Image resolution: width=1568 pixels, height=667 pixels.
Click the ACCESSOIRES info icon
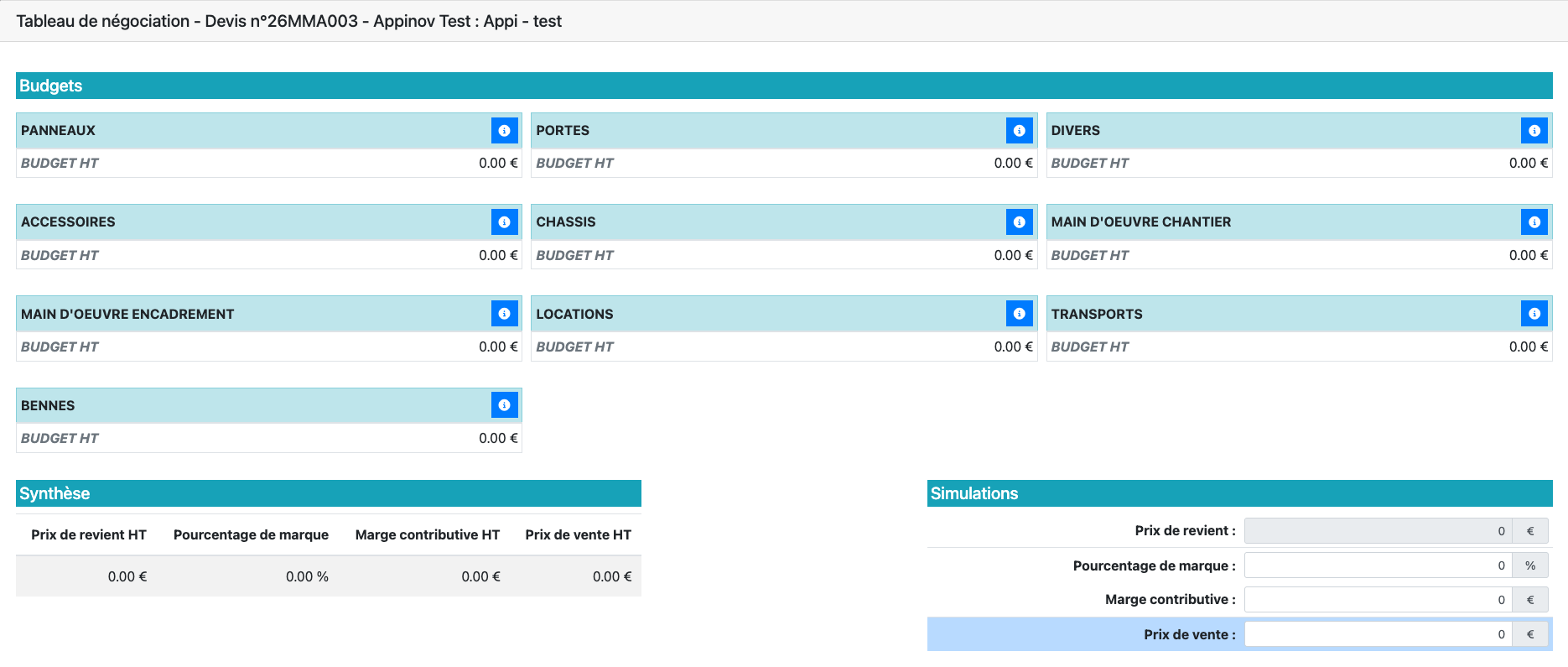(504, 222)
